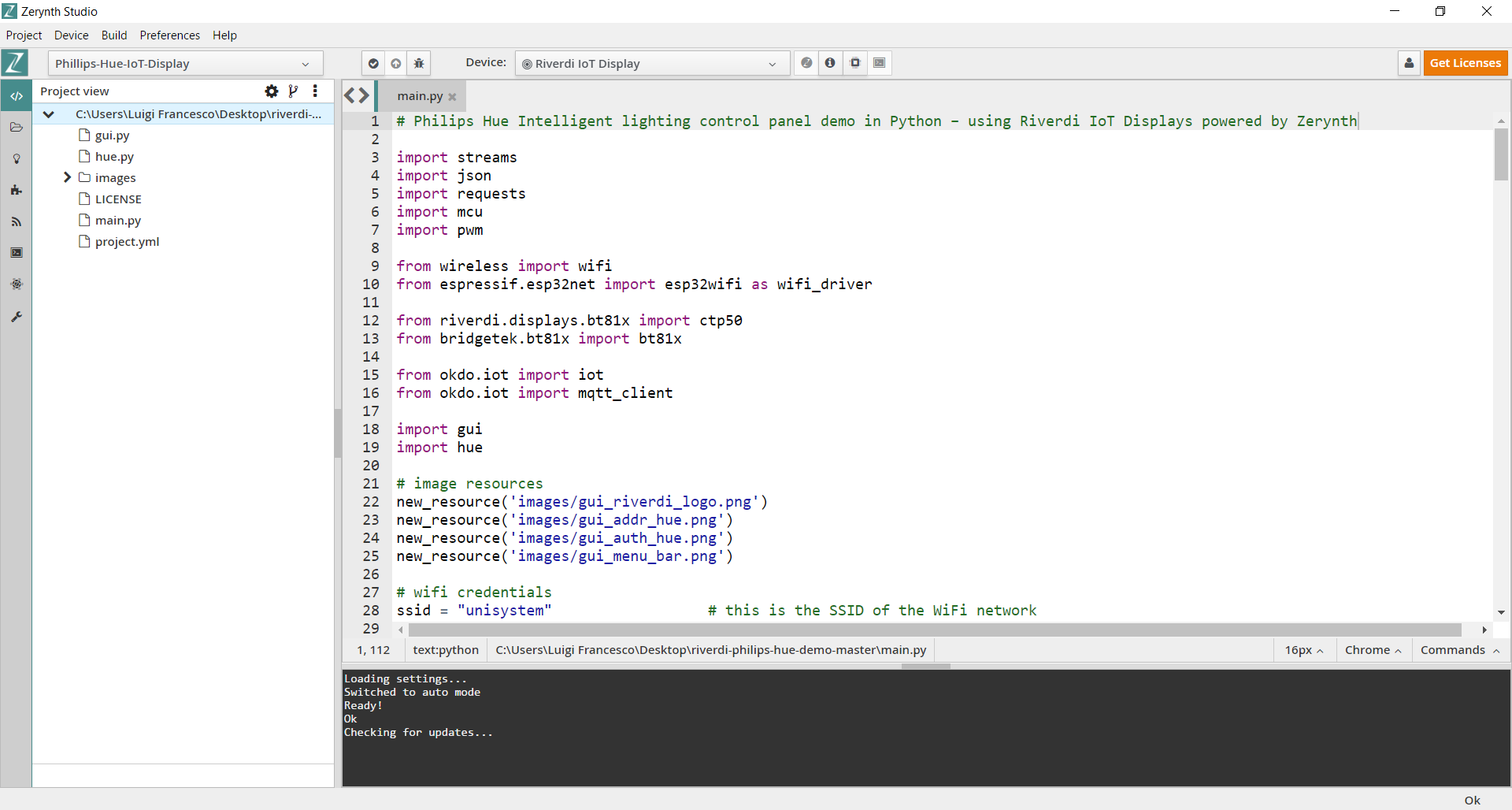The width and height of the screenshot is (1512, 810).
Task: Open the news feed sidebar icon
Action: coord(16,221)
